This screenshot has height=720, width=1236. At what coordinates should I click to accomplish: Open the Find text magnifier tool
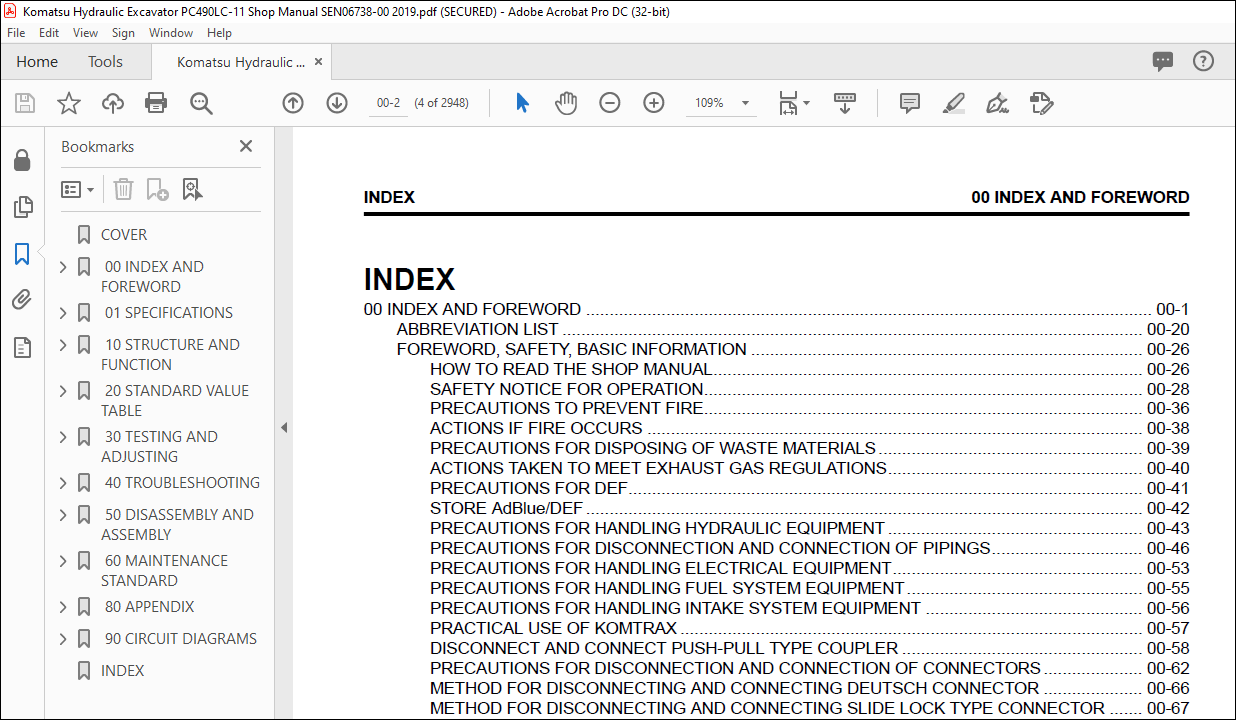pos(201,103)
